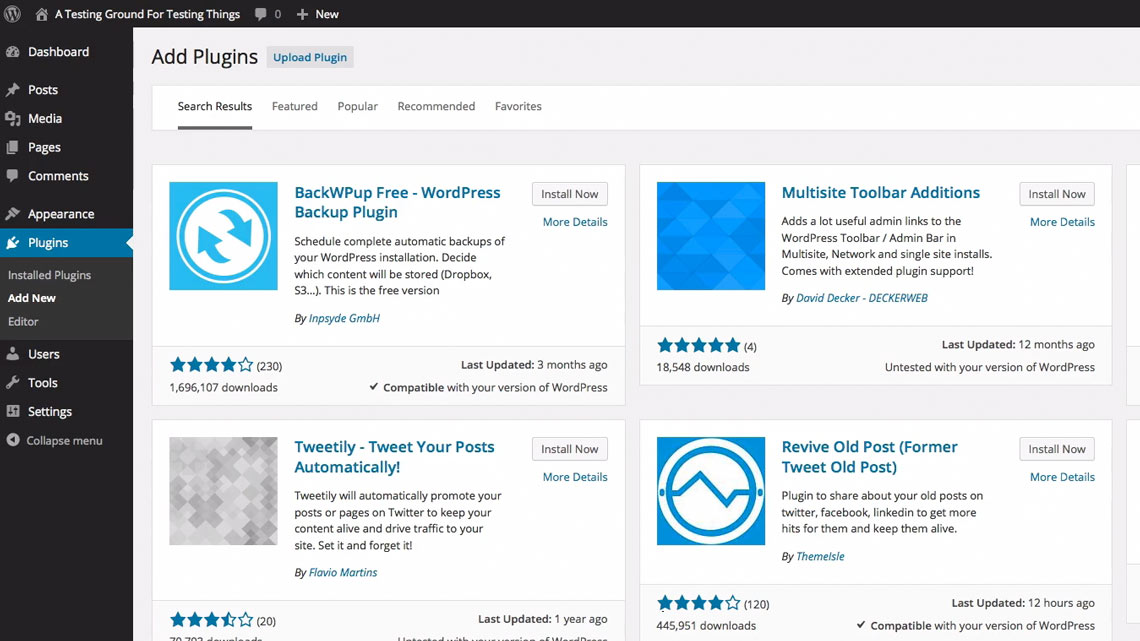
Task: Click the Appearance paintbrush icon
Action: 12,214
